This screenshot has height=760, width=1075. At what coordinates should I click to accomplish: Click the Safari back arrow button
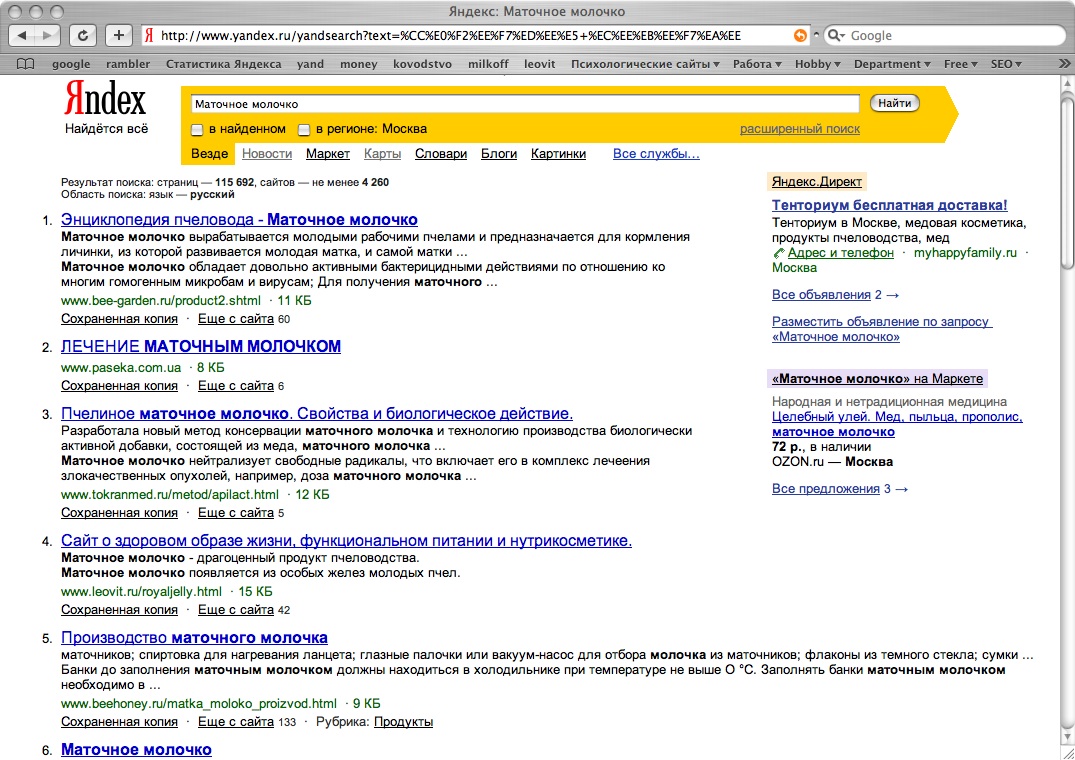[23, 35]
